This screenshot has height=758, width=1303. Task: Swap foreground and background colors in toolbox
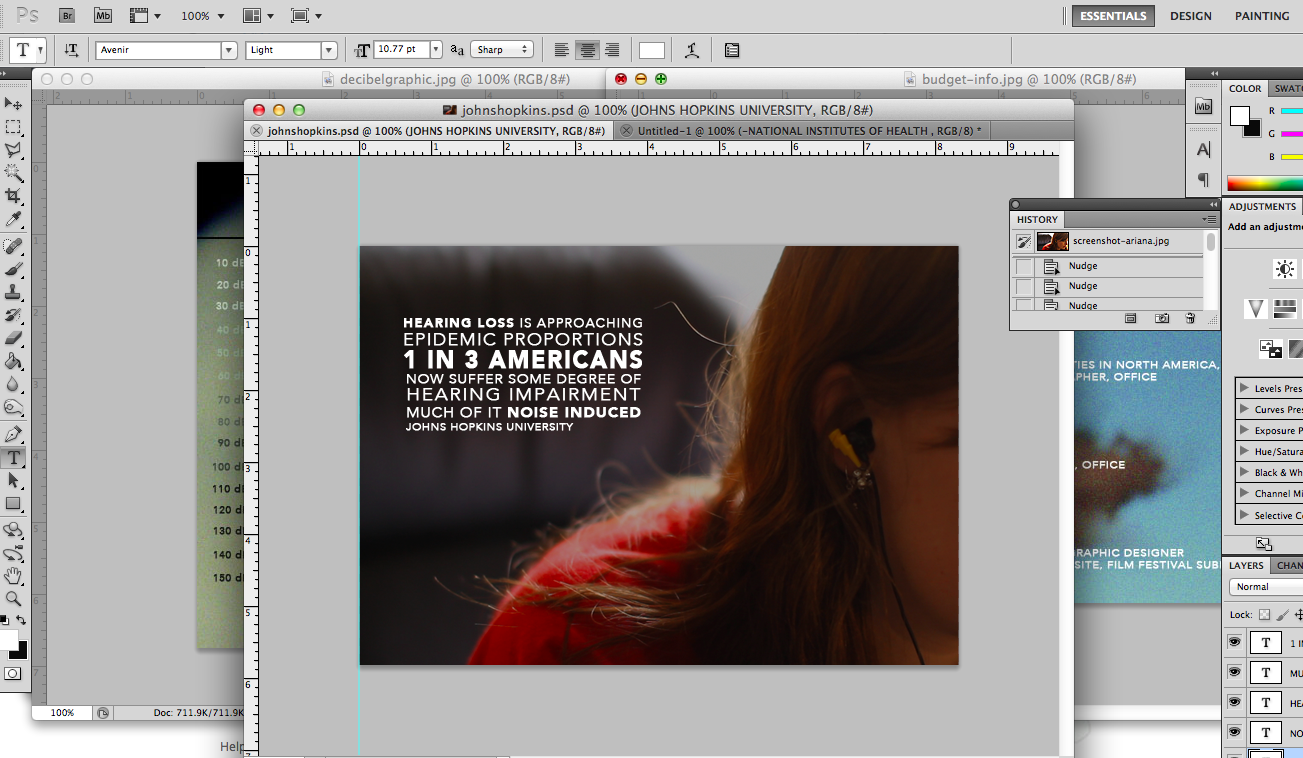[x=21, y=620]
